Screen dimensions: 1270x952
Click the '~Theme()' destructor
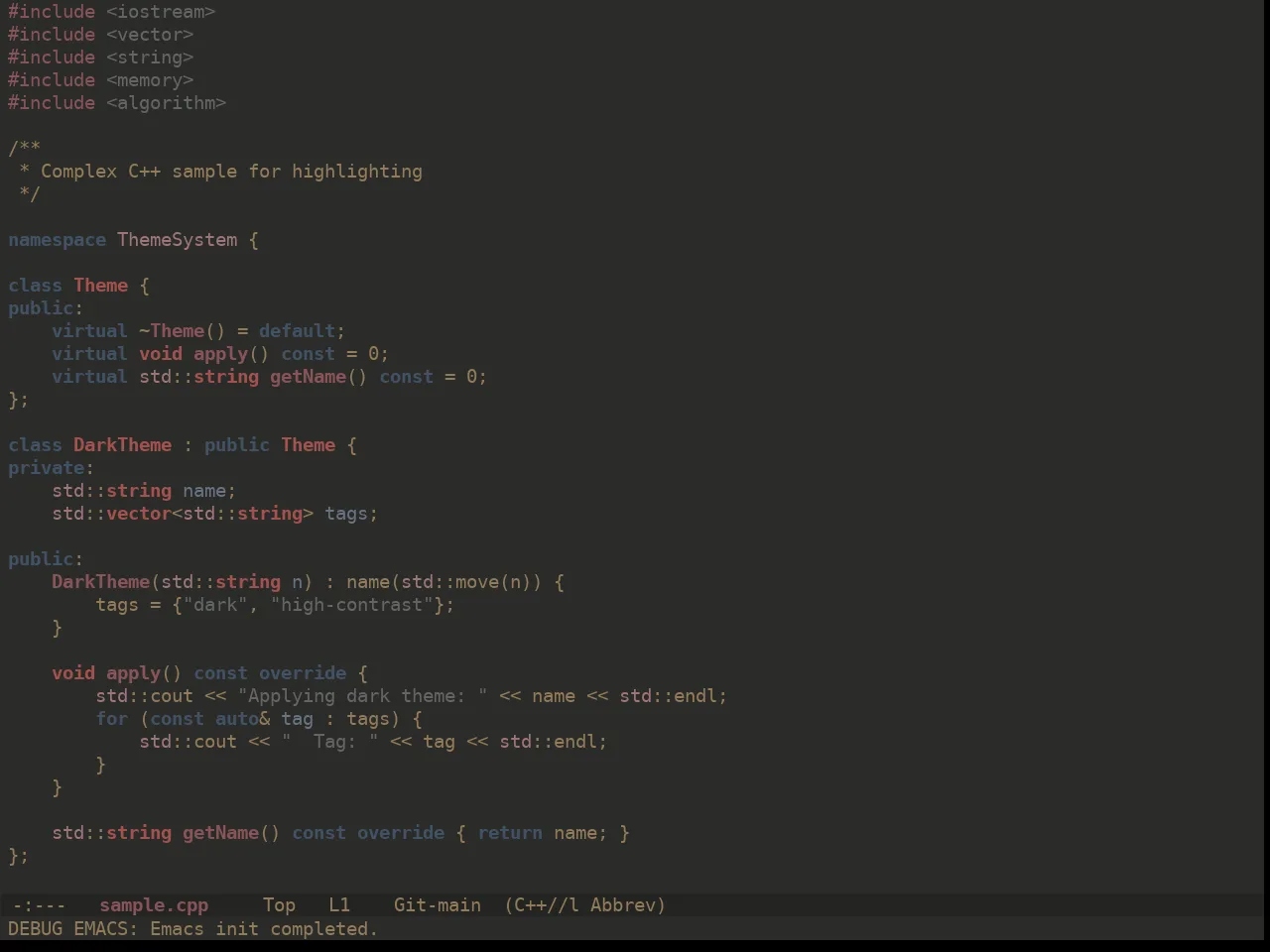tap(183, 331)
